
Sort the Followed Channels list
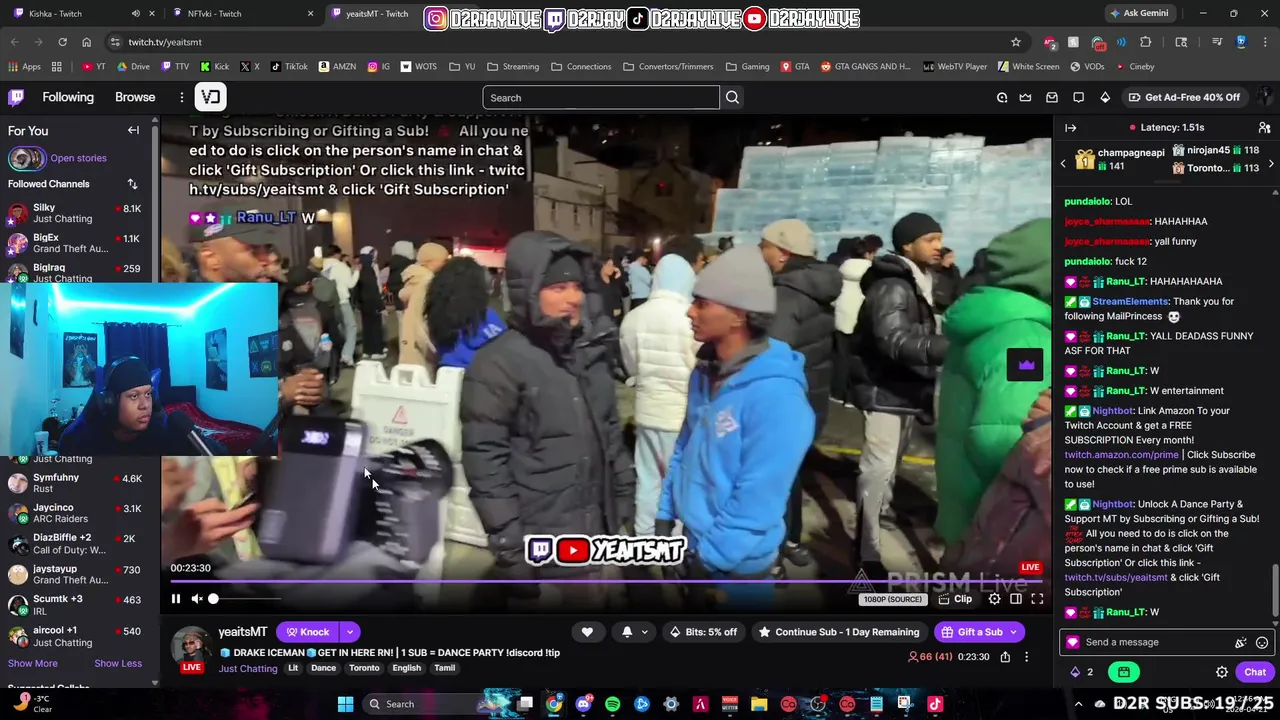[x=132, y=184]
